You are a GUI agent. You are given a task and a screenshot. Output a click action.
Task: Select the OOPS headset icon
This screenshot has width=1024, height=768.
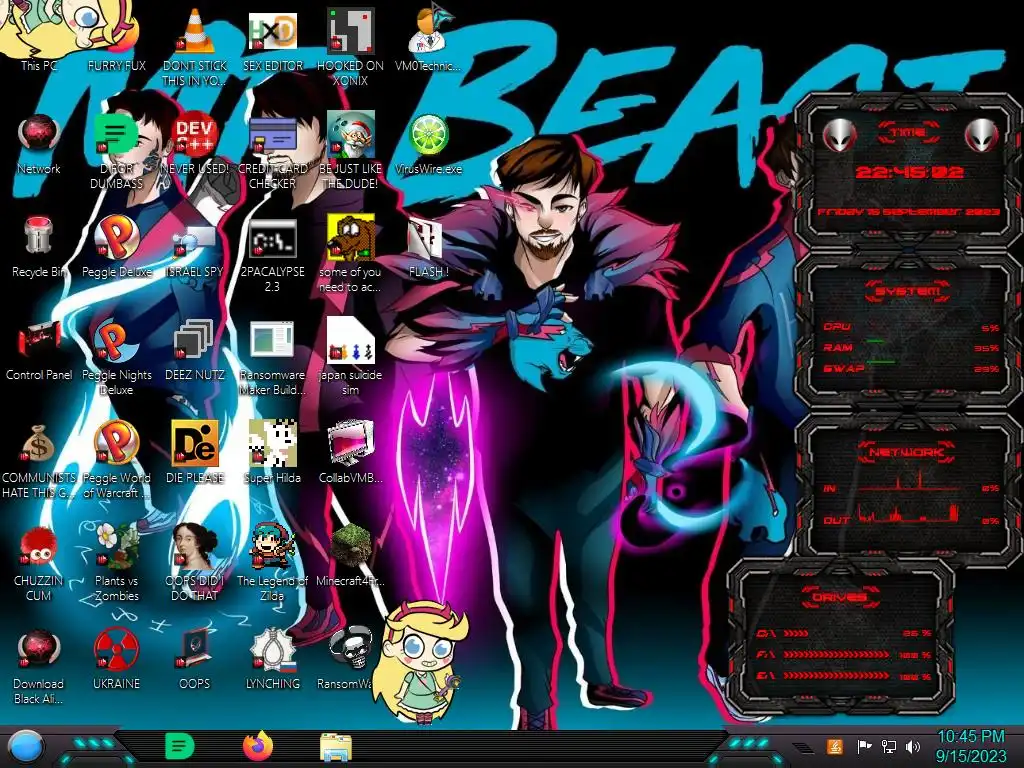point(195,648)
